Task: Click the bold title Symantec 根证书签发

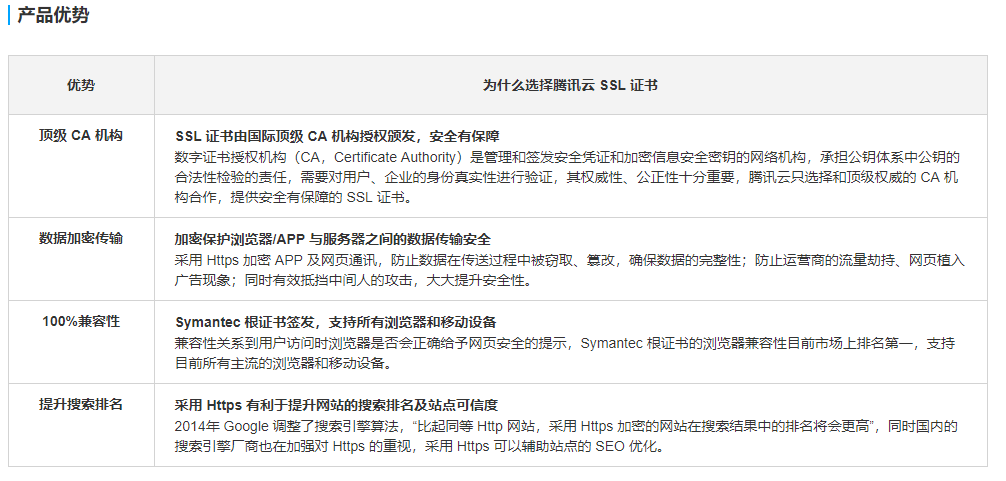Action: pos(336,322)
